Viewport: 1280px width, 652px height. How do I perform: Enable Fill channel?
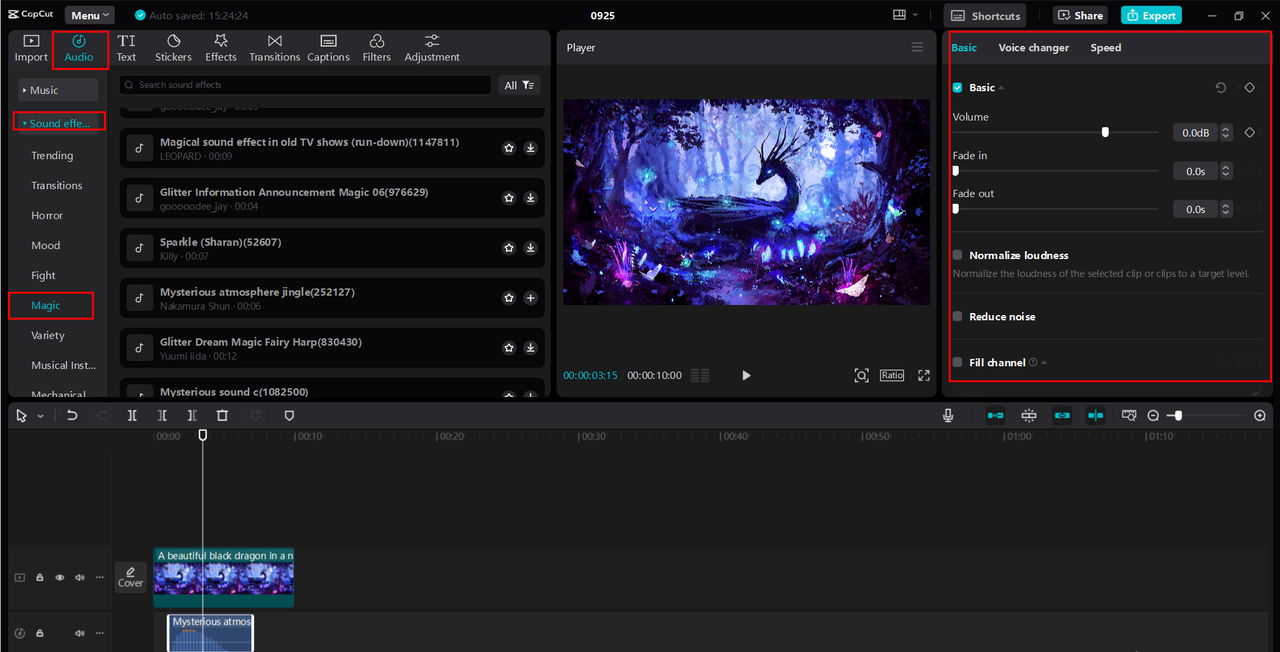tap(957, 362)
